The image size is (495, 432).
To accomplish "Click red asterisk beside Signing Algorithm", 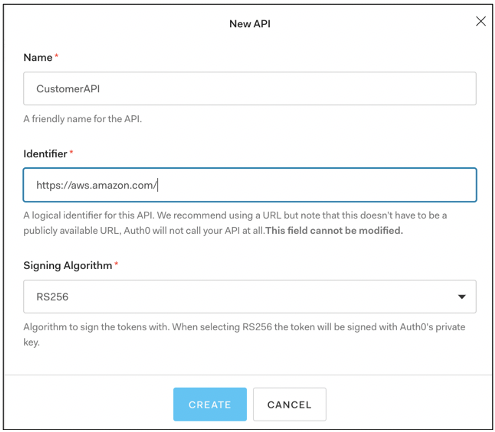I will click(x=116, y=264).
